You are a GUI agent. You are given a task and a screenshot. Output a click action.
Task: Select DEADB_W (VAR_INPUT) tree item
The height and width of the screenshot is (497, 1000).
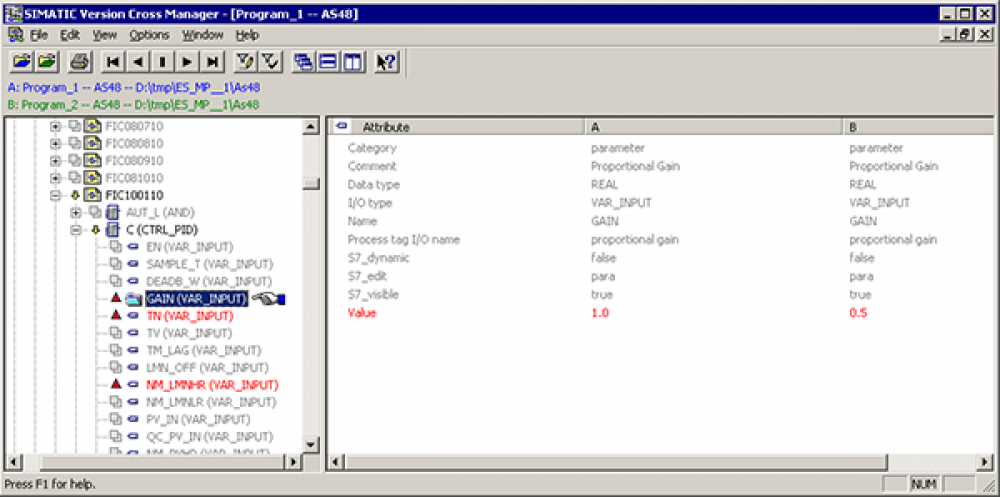coord(209,281)
